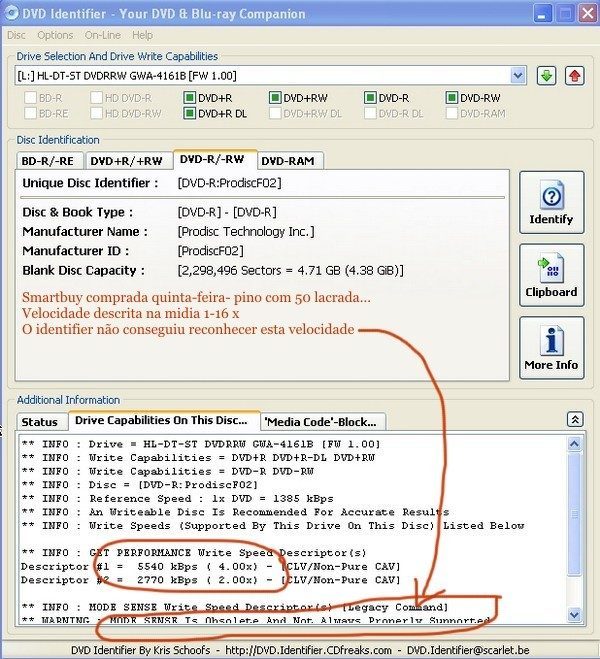Toggle the HD DVD-R checkbox
This screenshot has width=600, height=659.
coord(97,98)
